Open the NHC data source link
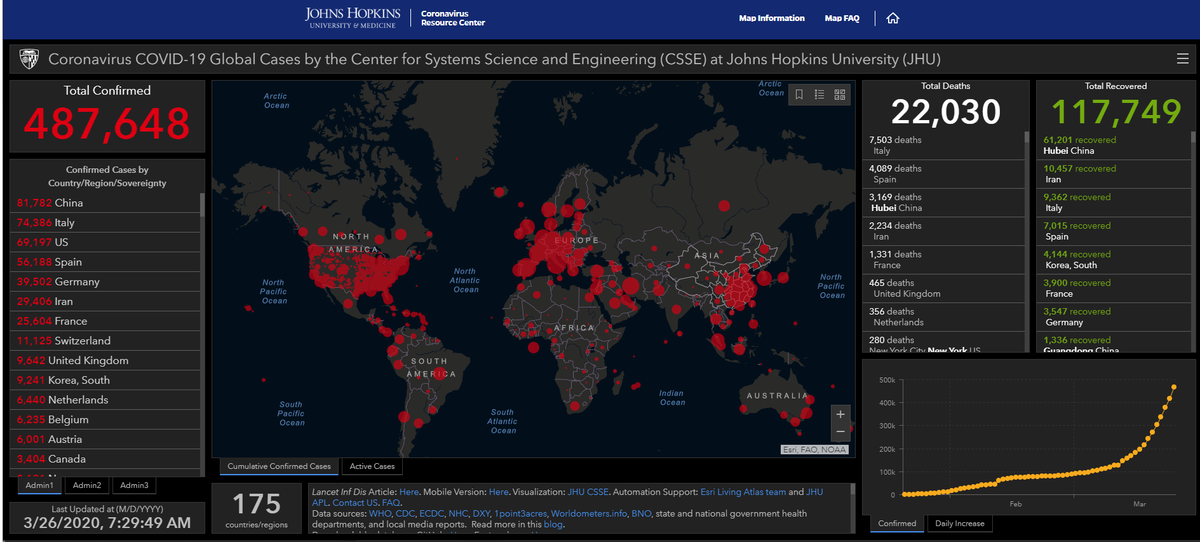Screen dimensions: 1200x542 click(458, 514)
